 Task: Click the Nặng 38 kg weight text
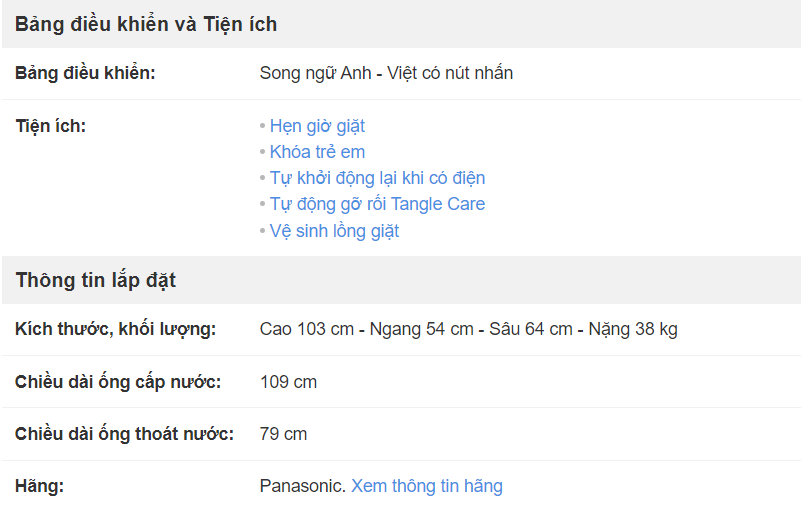point(633,329)
